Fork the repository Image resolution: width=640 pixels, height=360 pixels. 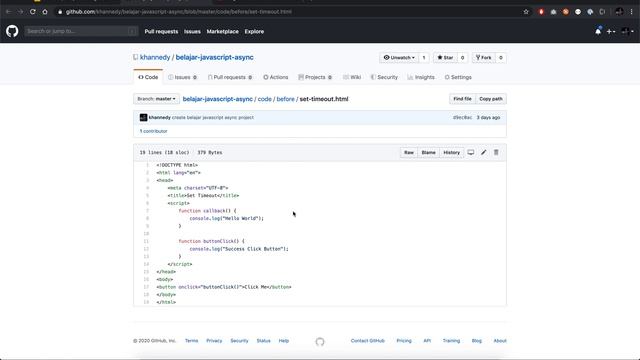point(484,58)
